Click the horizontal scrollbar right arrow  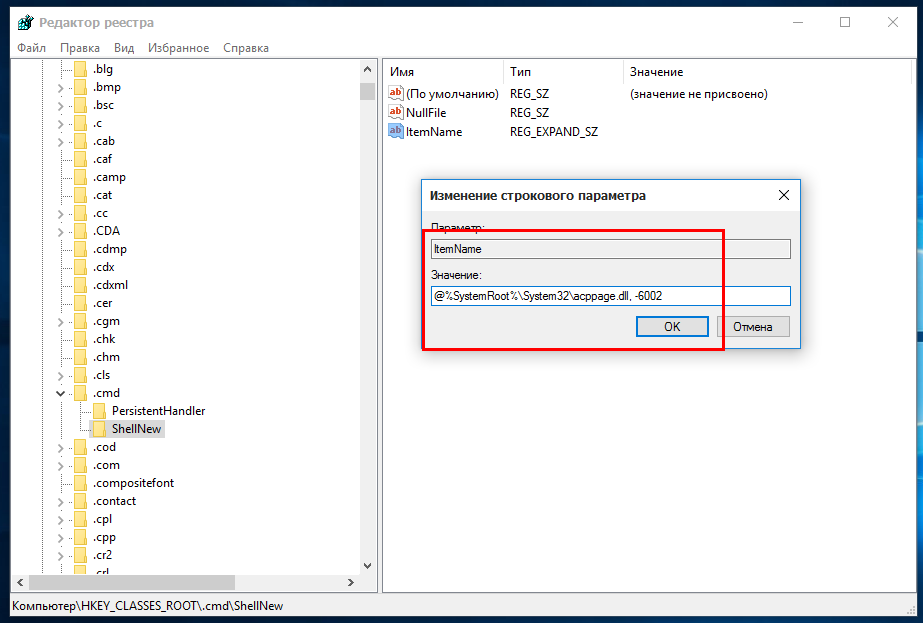351,582
